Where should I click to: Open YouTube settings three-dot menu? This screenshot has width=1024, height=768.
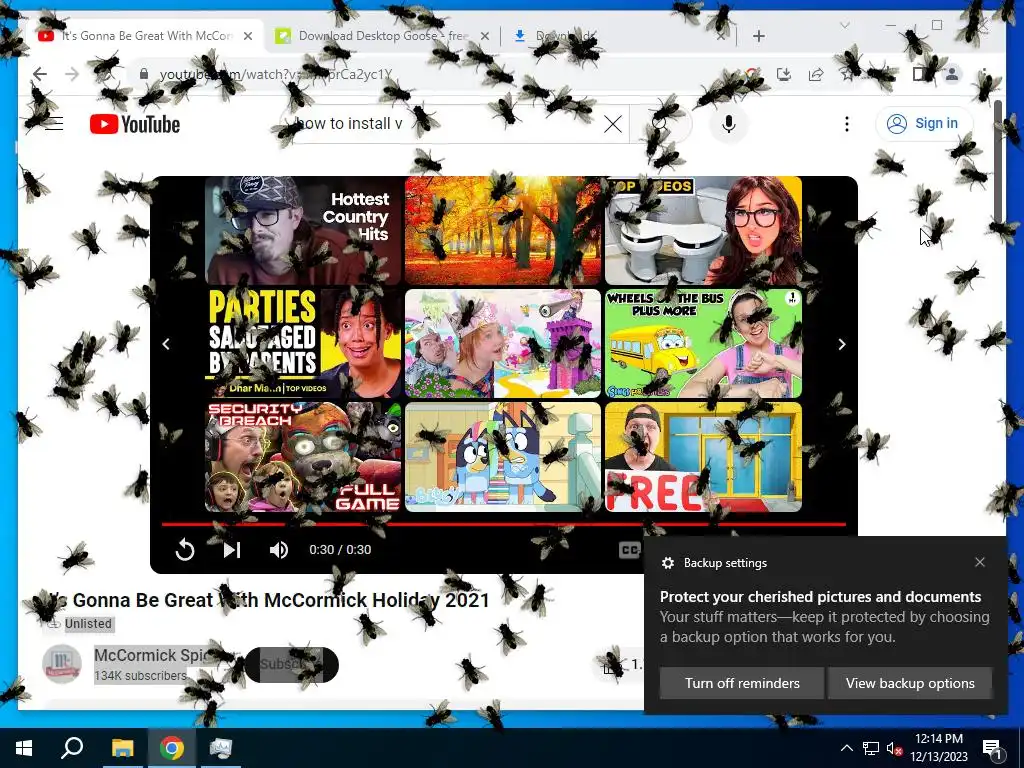tap(846, 124)
